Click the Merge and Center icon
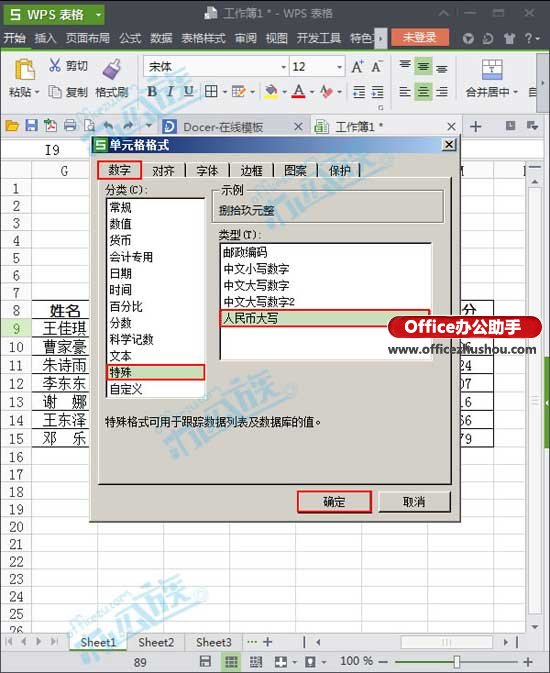550x673 pixels. [492, 69]
